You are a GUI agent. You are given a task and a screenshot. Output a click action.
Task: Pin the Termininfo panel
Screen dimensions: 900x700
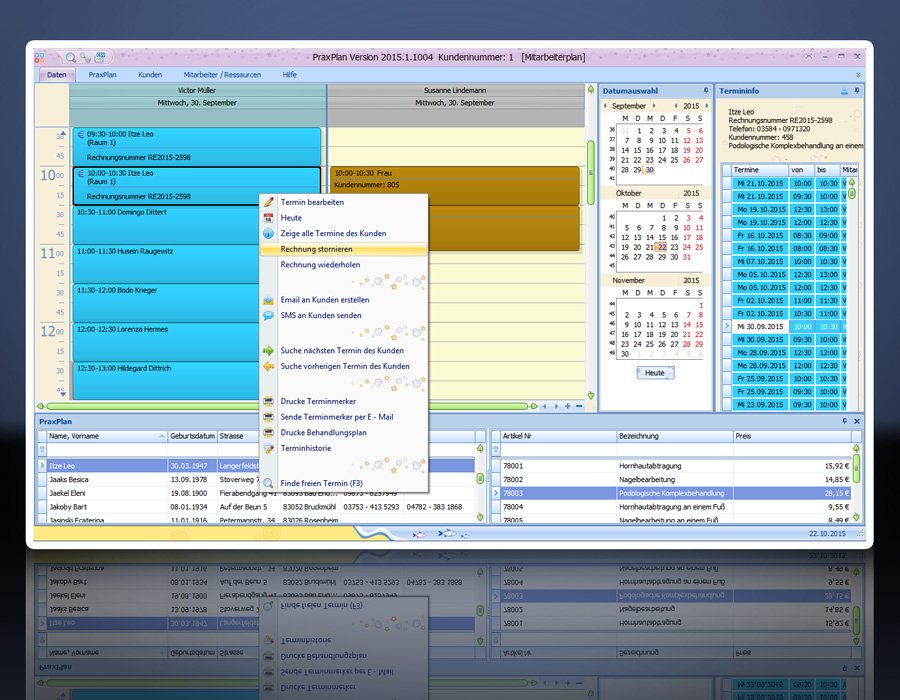pos(856,91)
